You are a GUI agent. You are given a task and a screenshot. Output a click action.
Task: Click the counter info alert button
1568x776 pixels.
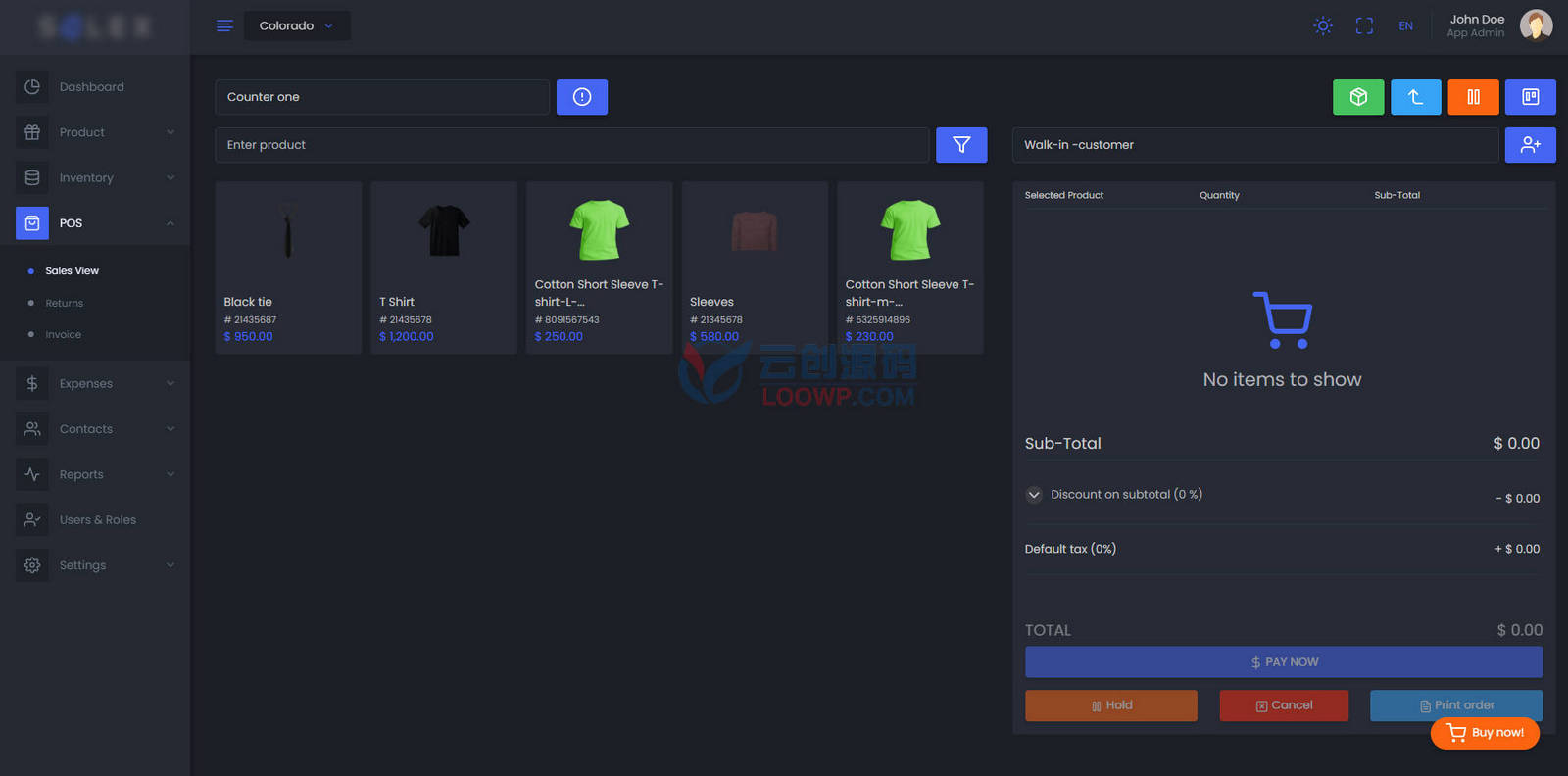point(582,97)
